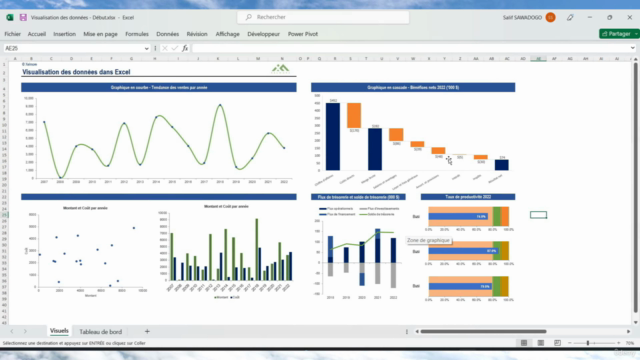Zoom in with plus icon

[619, 343]
